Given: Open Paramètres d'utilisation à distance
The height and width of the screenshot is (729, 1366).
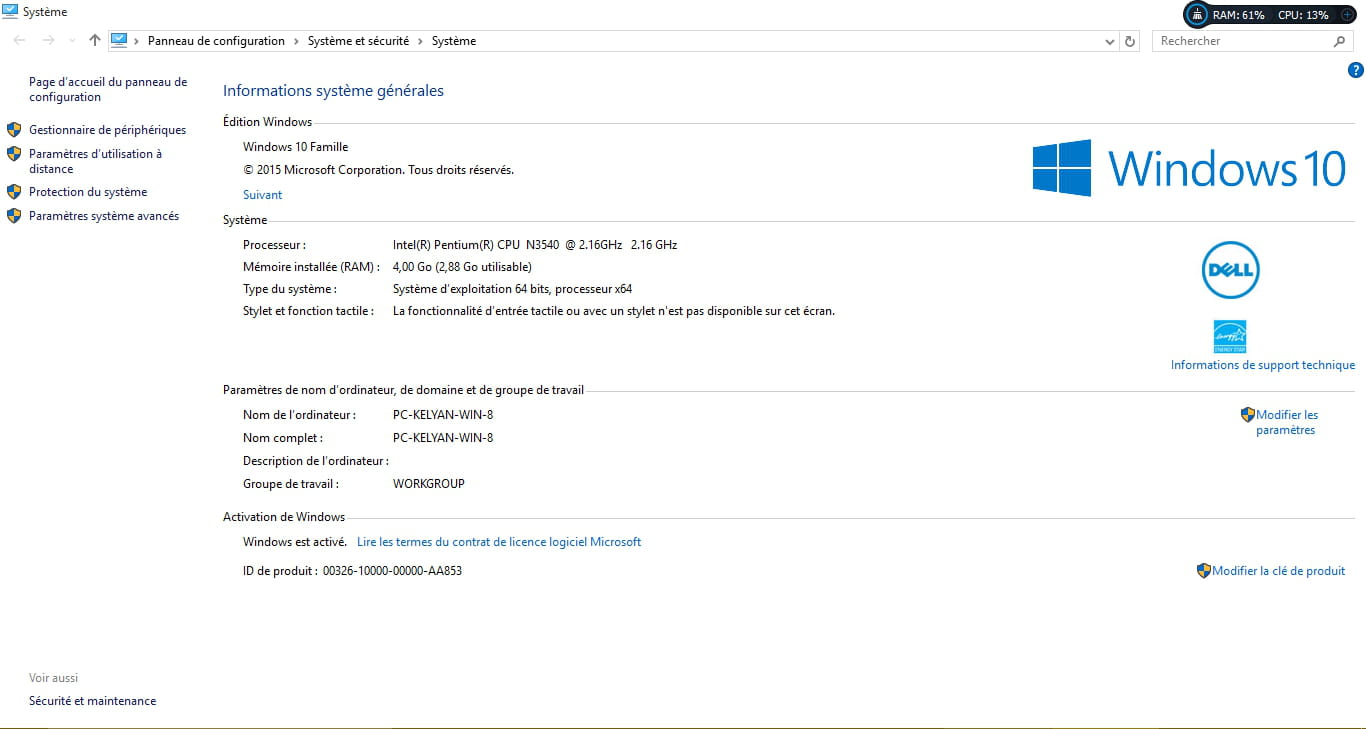Looking at the screenshot, I should coord(95,161).
